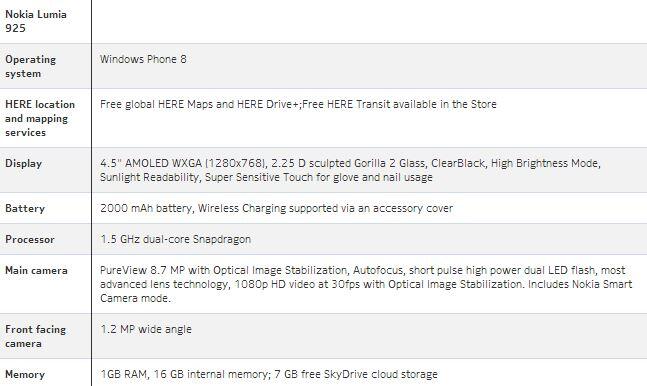Click 1.2 MP wide angle text
The height and width of the screenshot is (386, 647).
pyautogui.click(x=146, y=329)
